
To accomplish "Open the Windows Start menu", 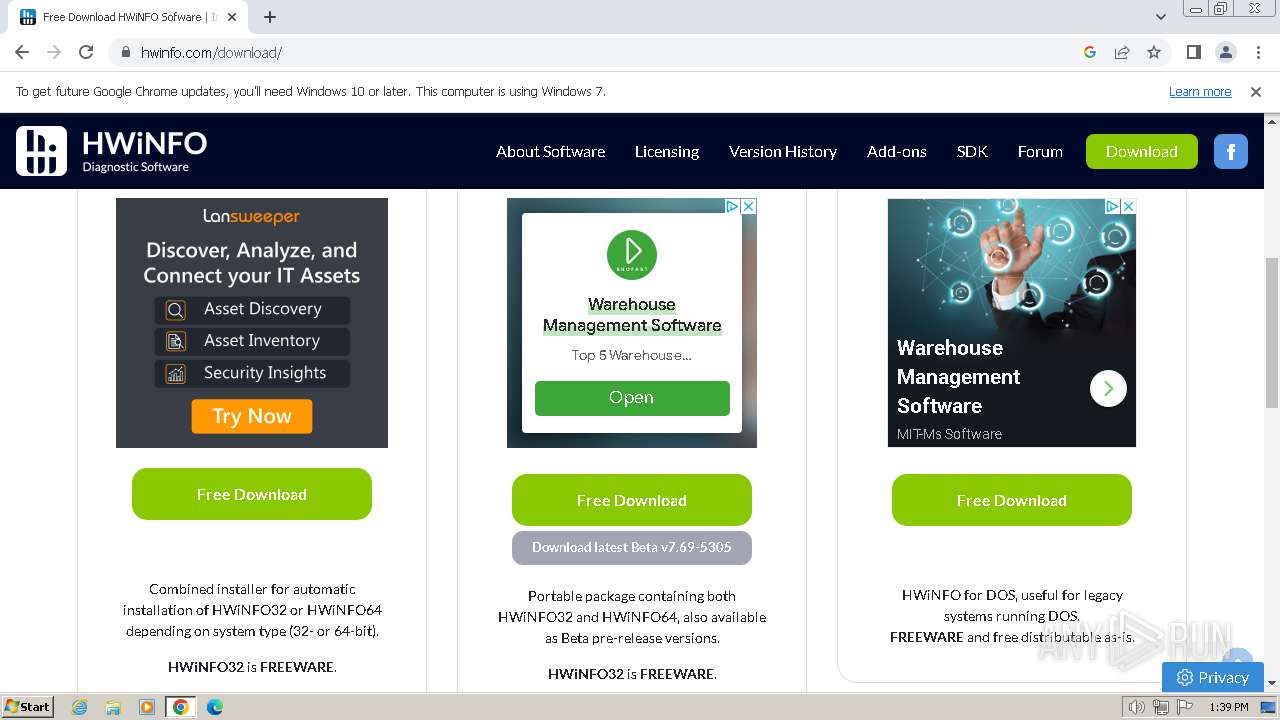I will tap(28, 707).
